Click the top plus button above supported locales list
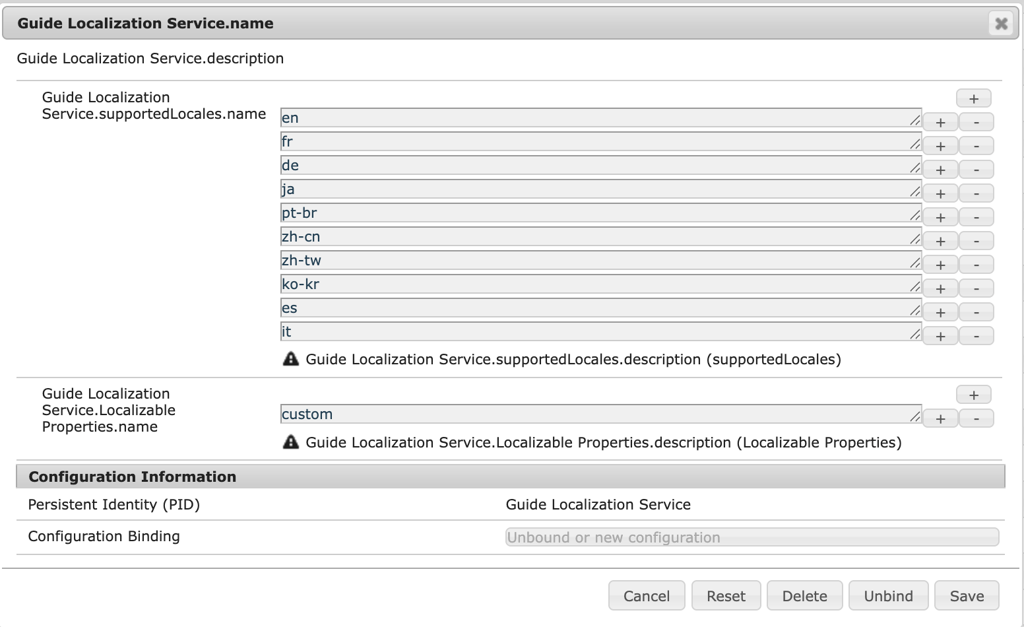 [973, 98]
